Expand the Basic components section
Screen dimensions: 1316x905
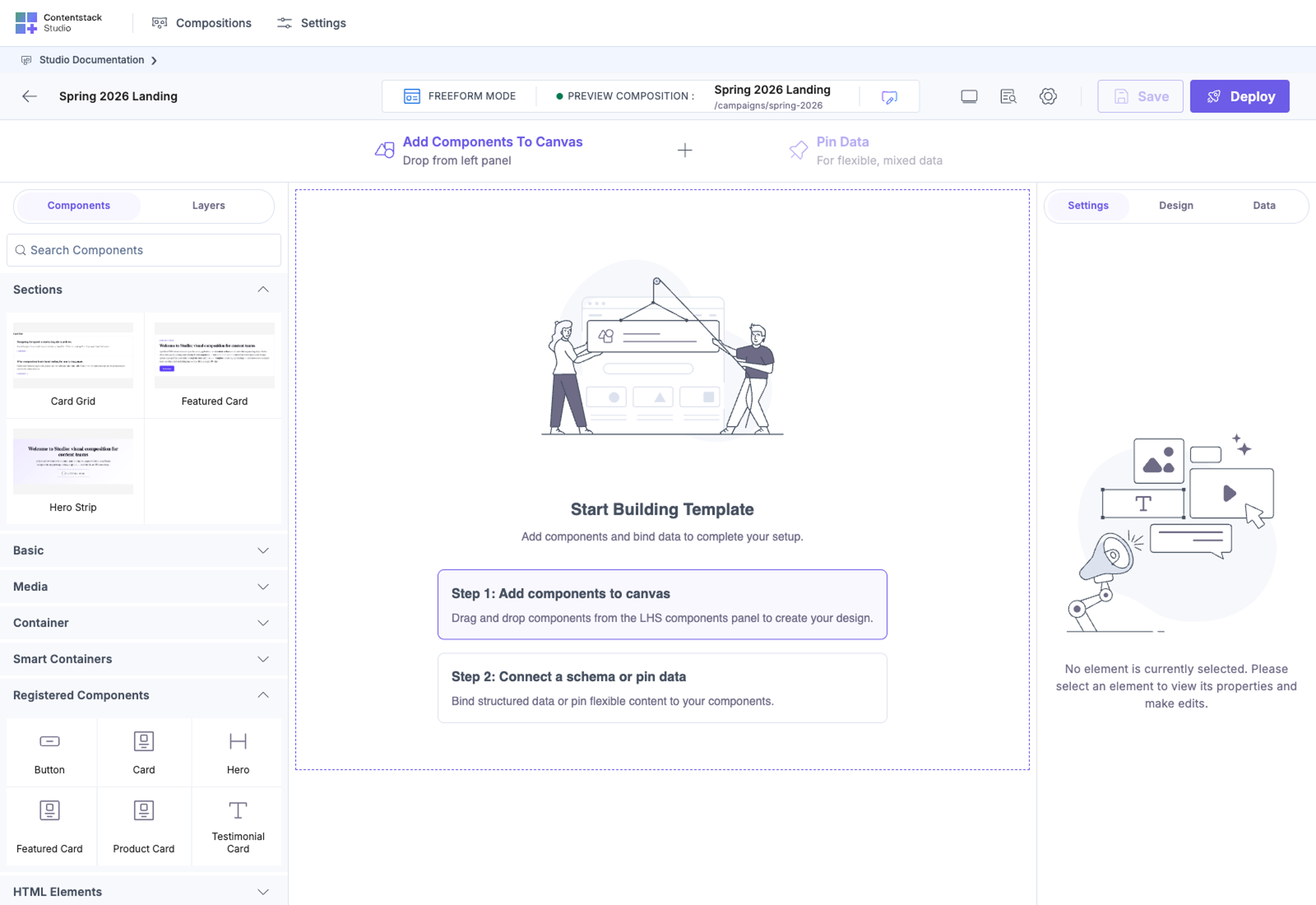click(143, 551)
